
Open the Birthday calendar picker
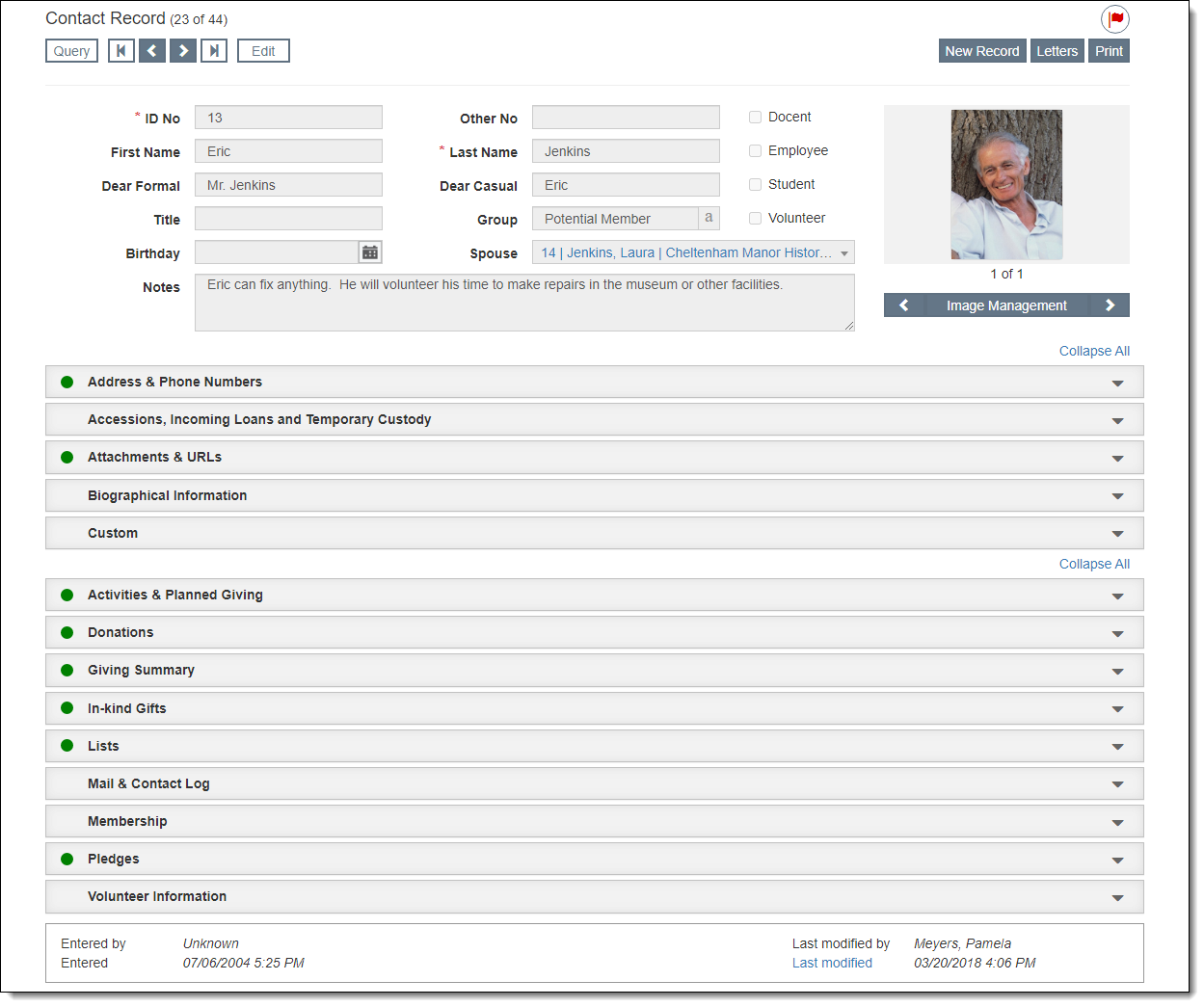pyautogui.click(x=370, y=252)
